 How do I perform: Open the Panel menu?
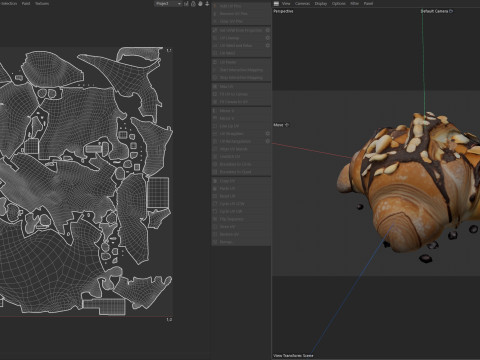coord(368,4)
